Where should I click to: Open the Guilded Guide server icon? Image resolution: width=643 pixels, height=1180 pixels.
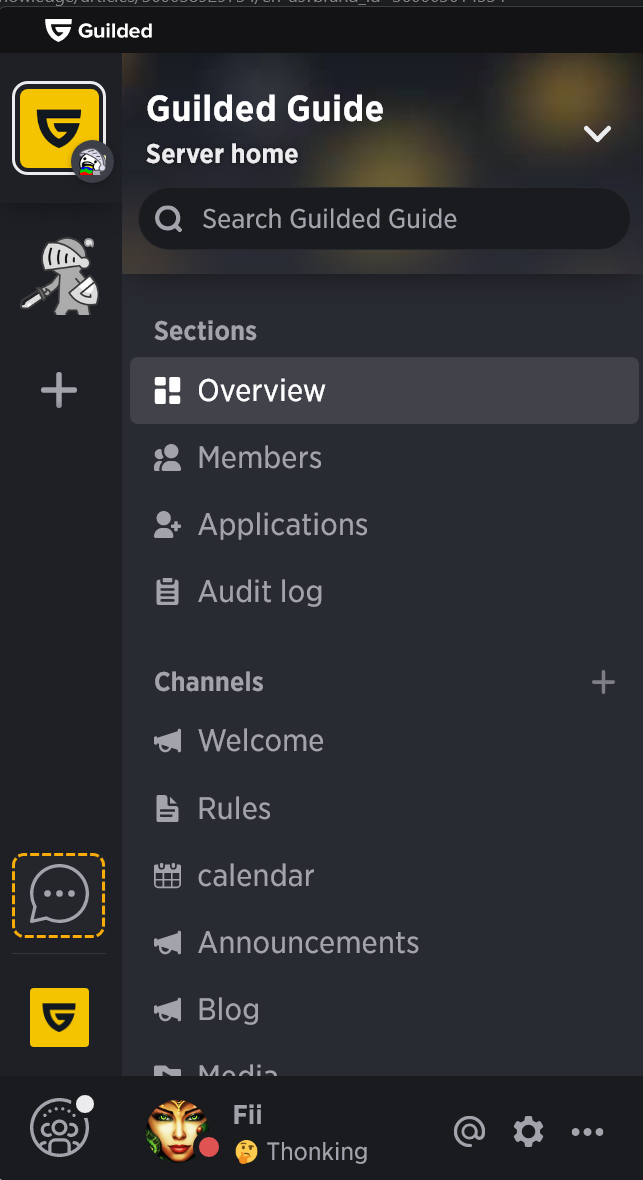[x=59, y=128]
